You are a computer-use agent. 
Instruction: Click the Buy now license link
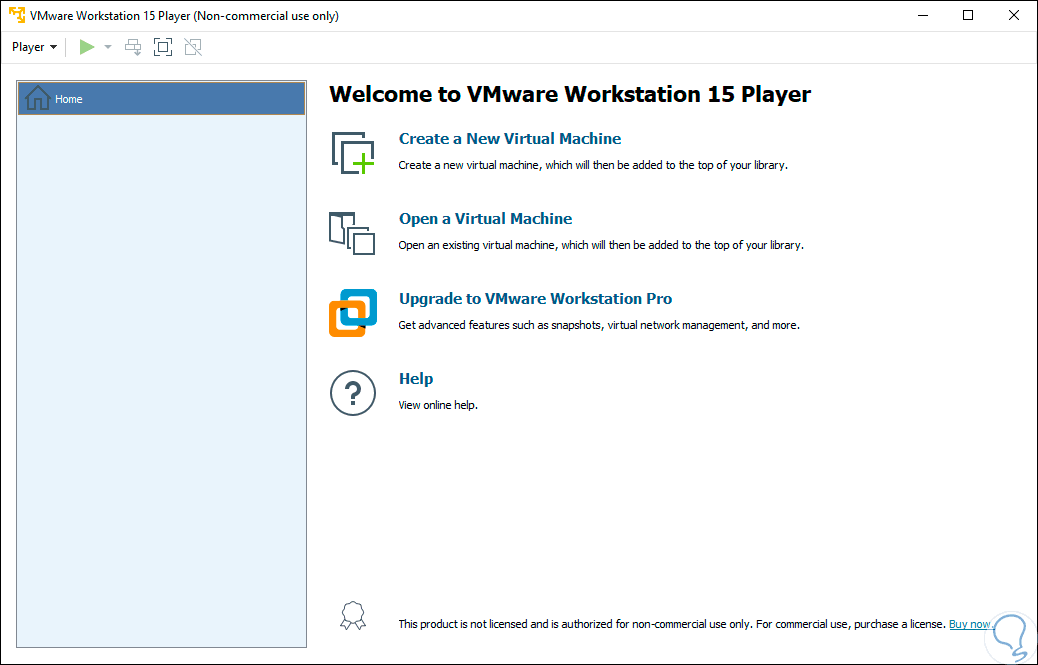coord(970,624)
